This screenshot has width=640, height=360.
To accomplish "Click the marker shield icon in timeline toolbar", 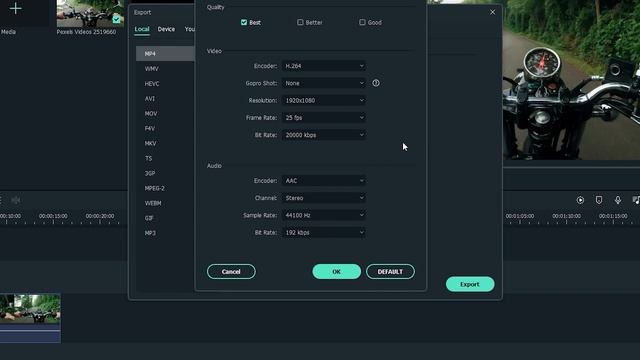I will 599,200.
